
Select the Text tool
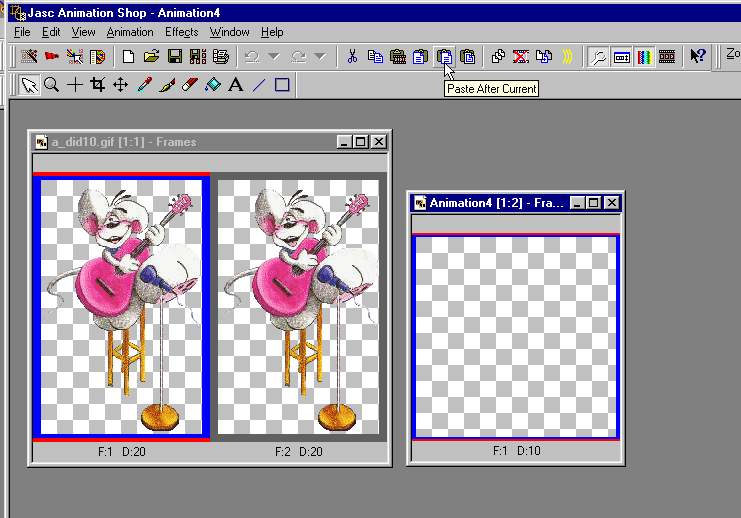pyautogui.click(x=236, y=85)
